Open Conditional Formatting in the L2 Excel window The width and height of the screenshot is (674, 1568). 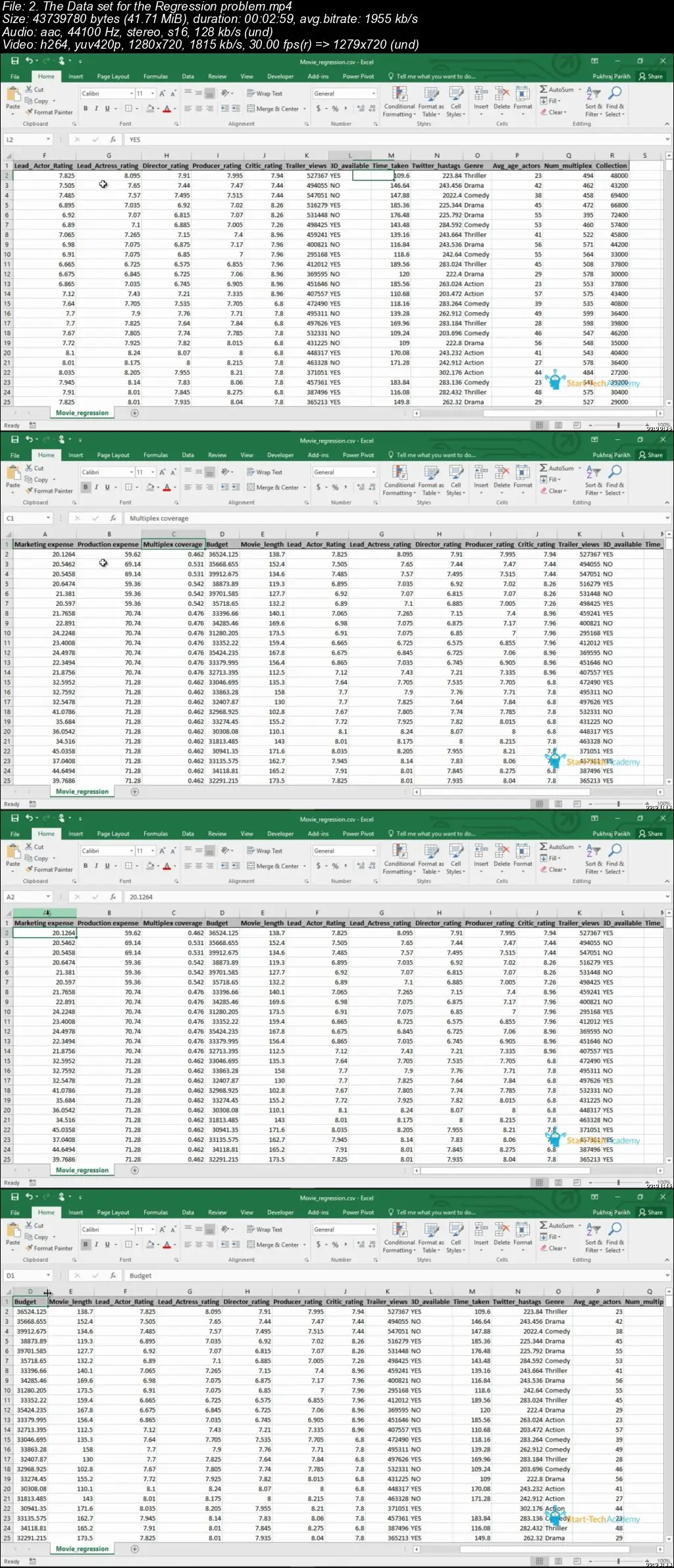click(400, 101)
